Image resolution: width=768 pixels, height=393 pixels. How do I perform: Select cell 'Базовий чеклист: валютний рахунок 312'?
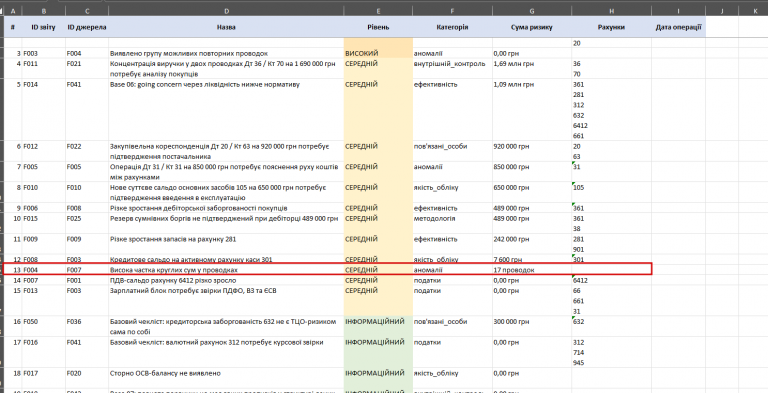[226, 352]
